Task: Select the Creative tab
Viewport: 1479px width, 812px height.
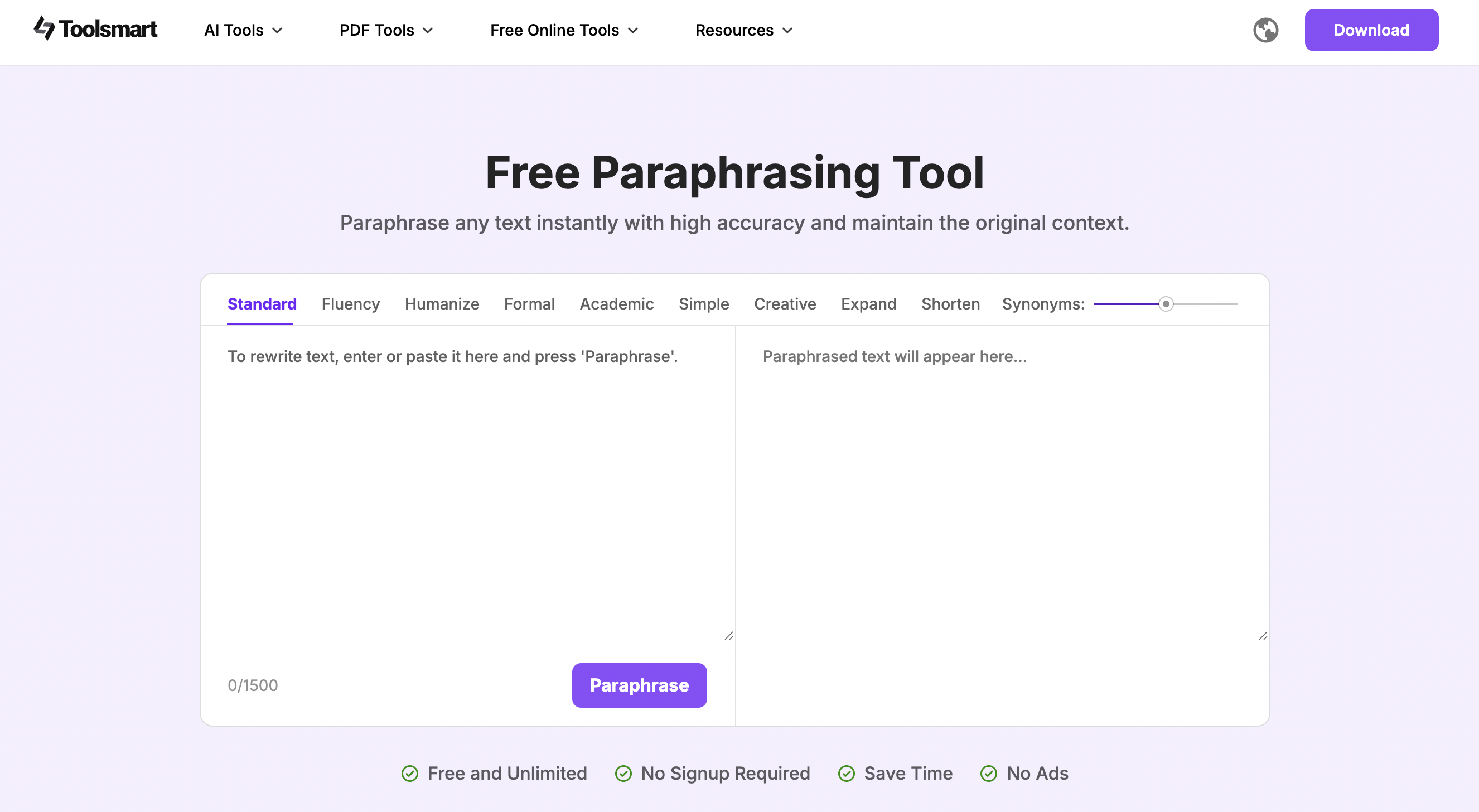Action: pyautogui.click(x=785, y=304)
